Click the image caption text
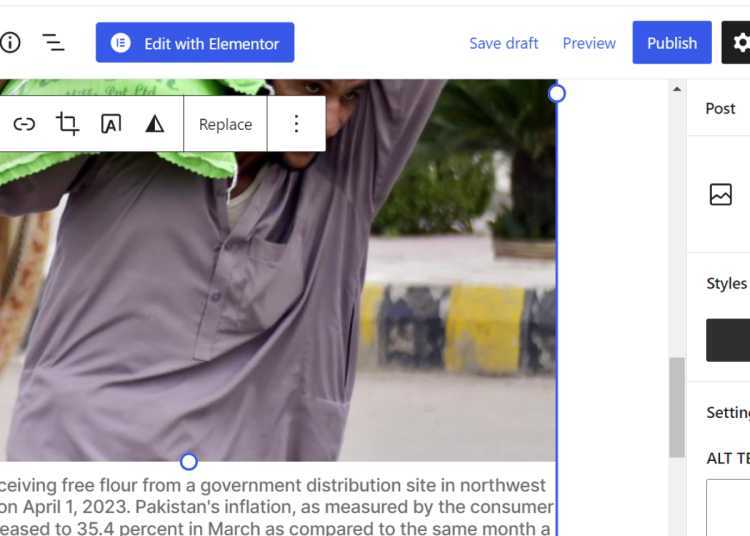 (x=277, y=507)
